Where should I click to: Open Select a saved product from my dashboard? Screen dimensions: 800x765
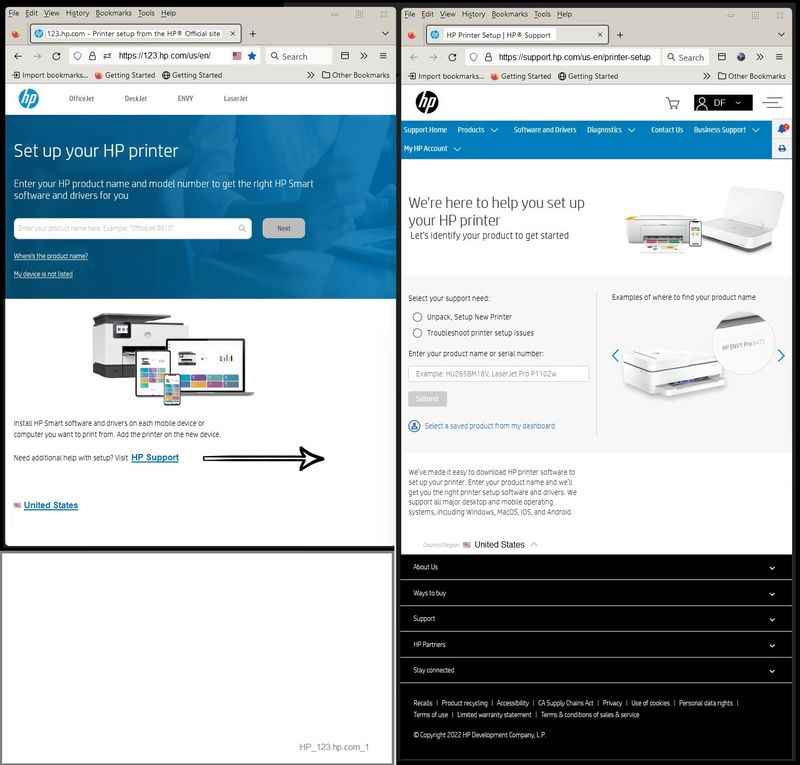tap(489, 426)
